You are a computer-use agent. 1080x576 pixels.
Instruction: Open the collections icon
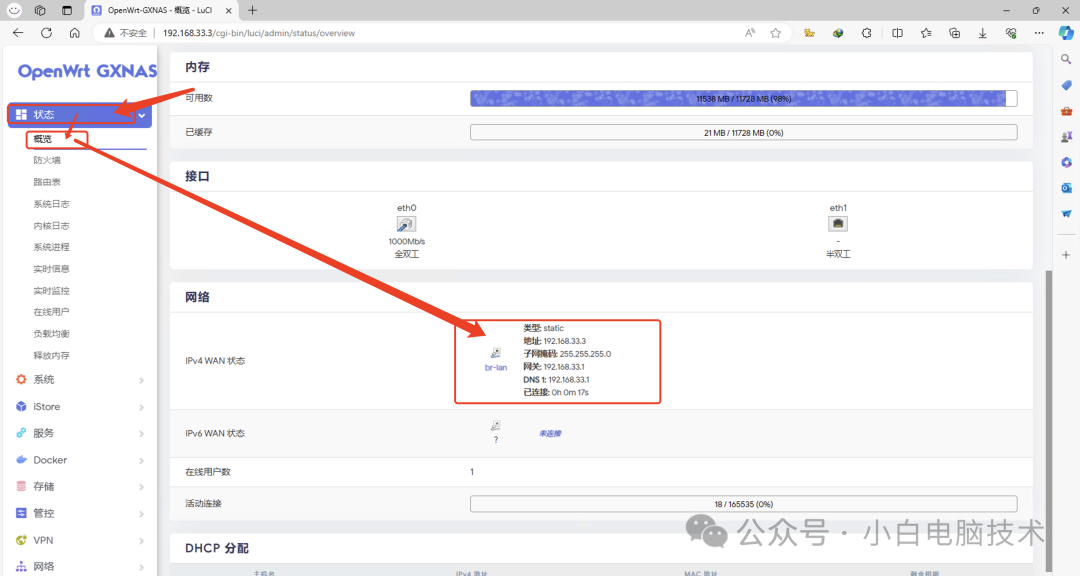click(x=954, y=32)
